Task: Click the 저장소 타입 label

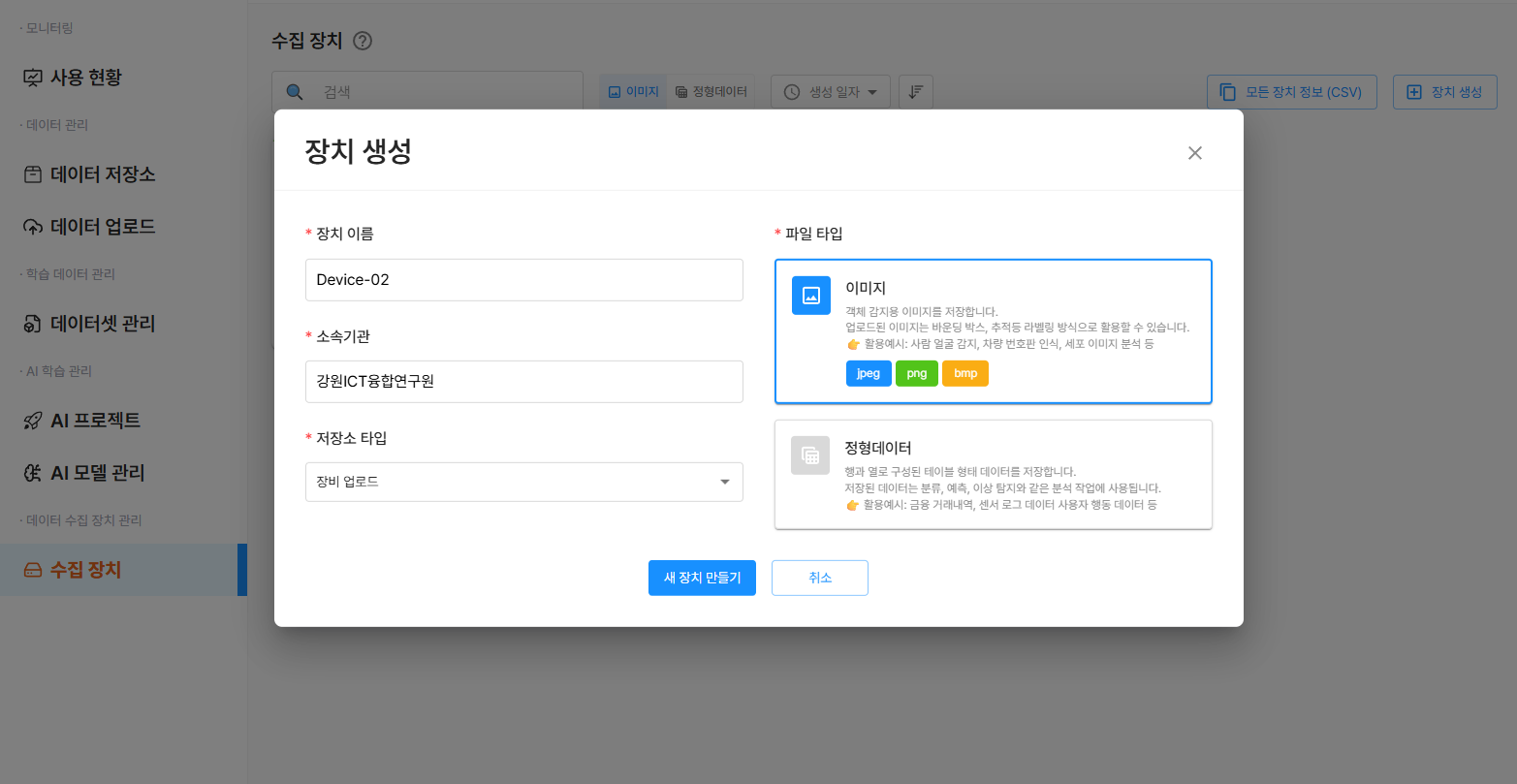Action: click(352, 438)
